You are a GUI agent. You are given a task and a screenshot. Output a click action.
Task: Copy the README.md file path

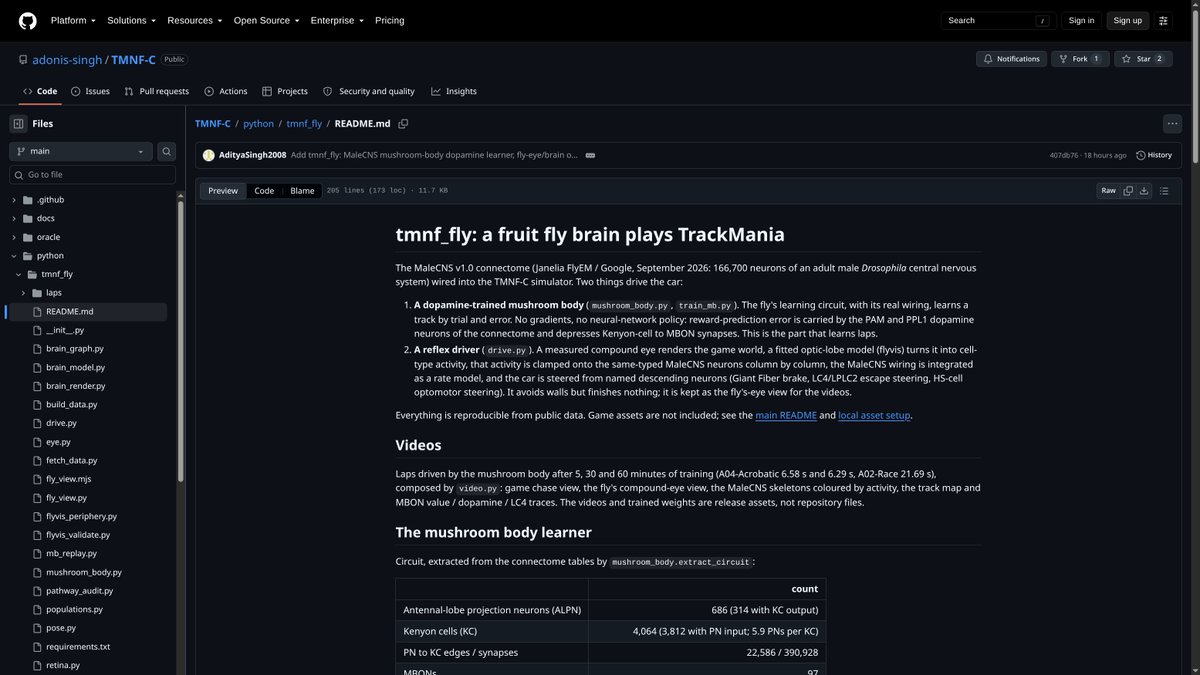[403, 123]
